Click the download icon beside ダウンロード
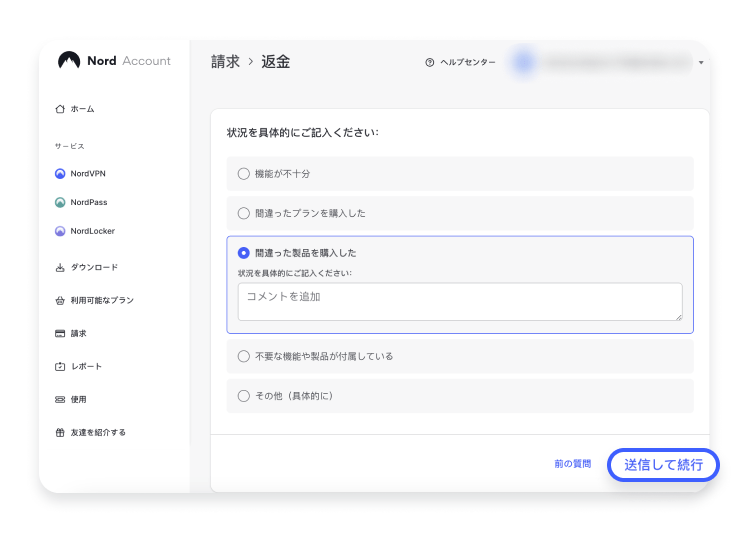The image size is (750, 533). (60, 267)
